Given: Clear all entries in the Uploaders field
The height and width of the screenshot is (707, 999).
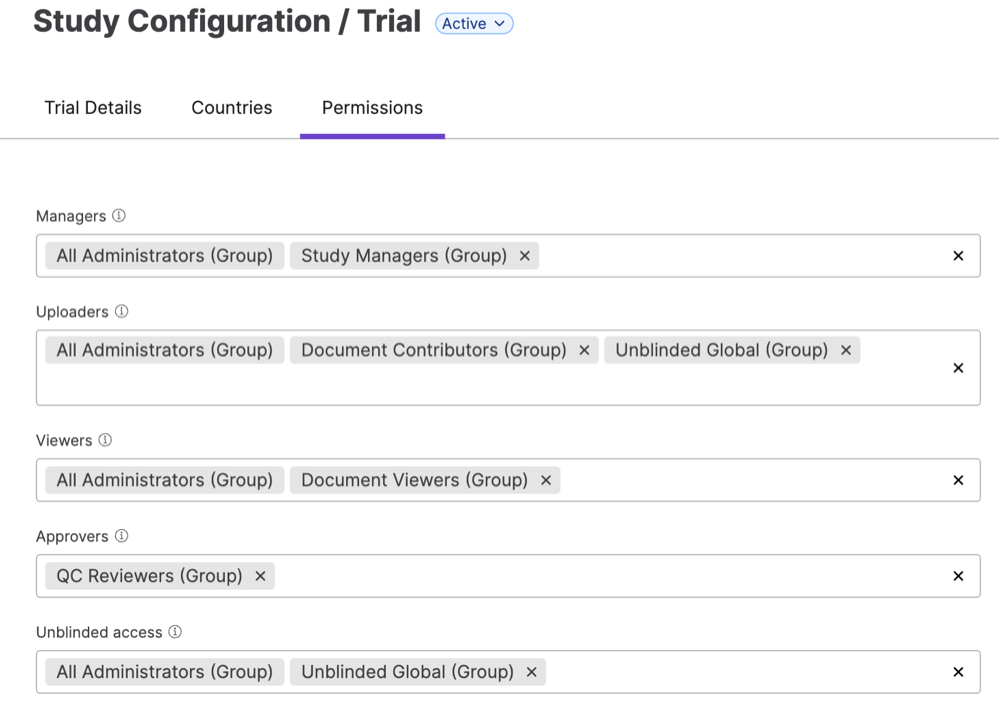Looking at the screenshot, I should point(958,368).
